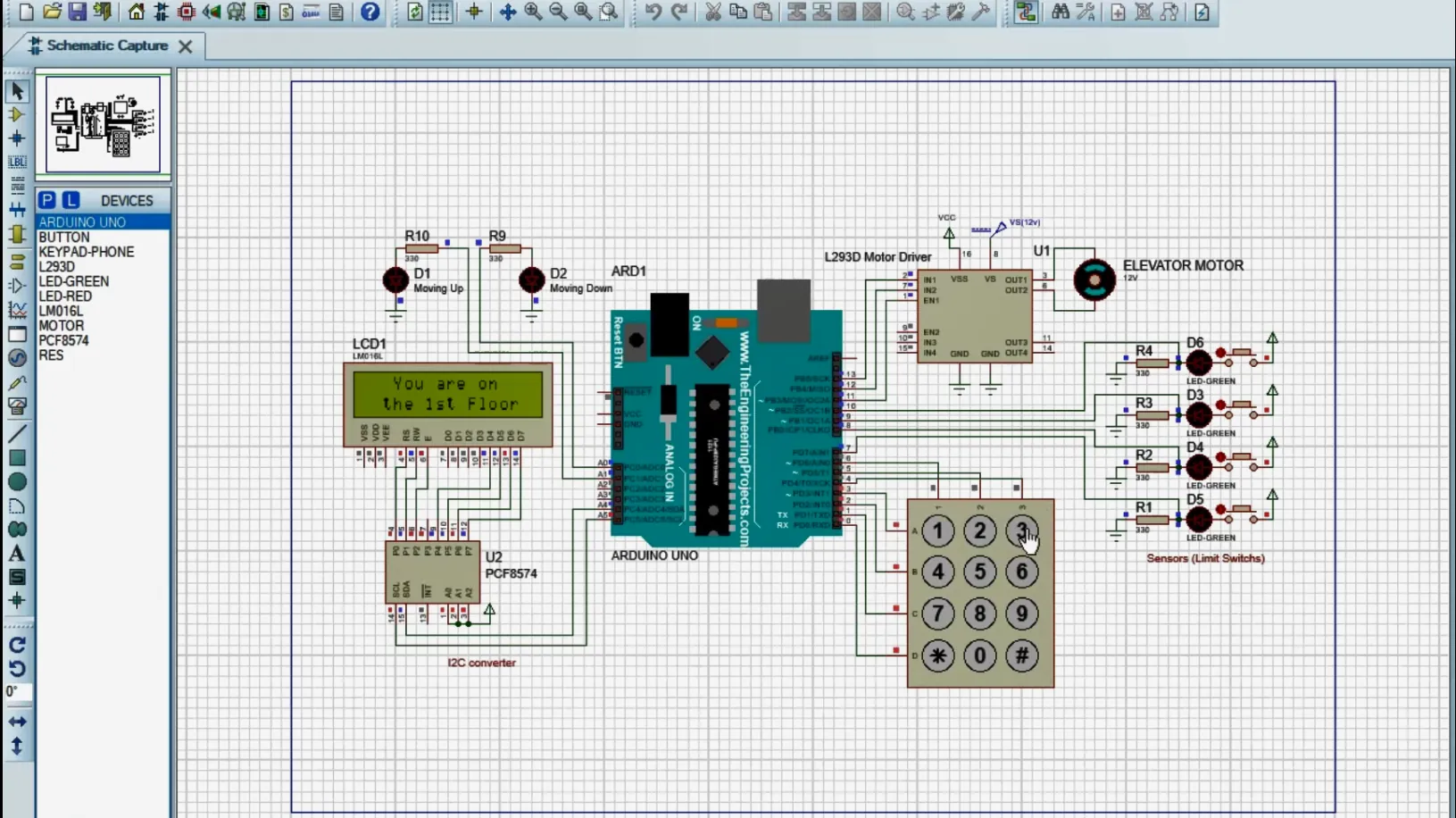Toggle the grid display
The width and height of the screenshot is (1456, 818).
click(440, 12)
